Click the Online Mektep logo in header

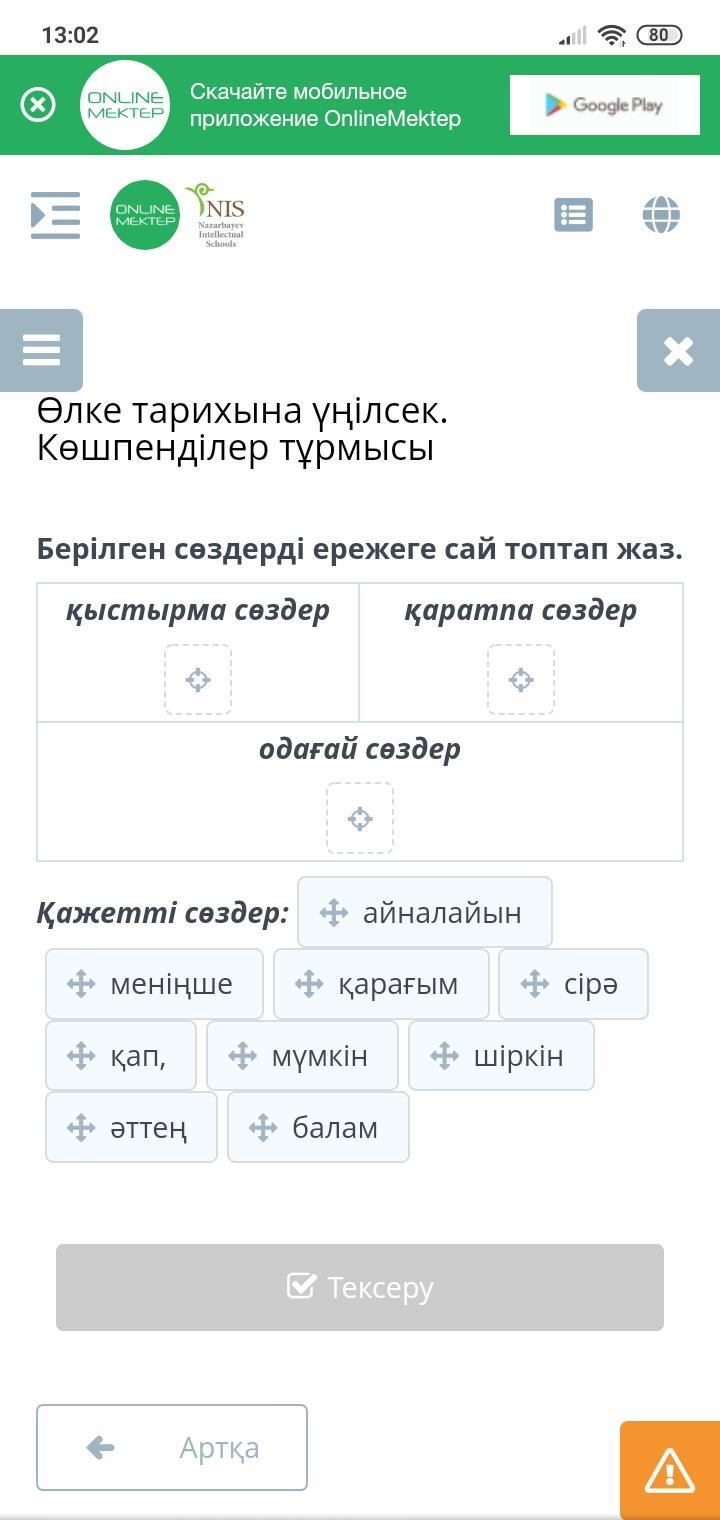coord(145,215)
